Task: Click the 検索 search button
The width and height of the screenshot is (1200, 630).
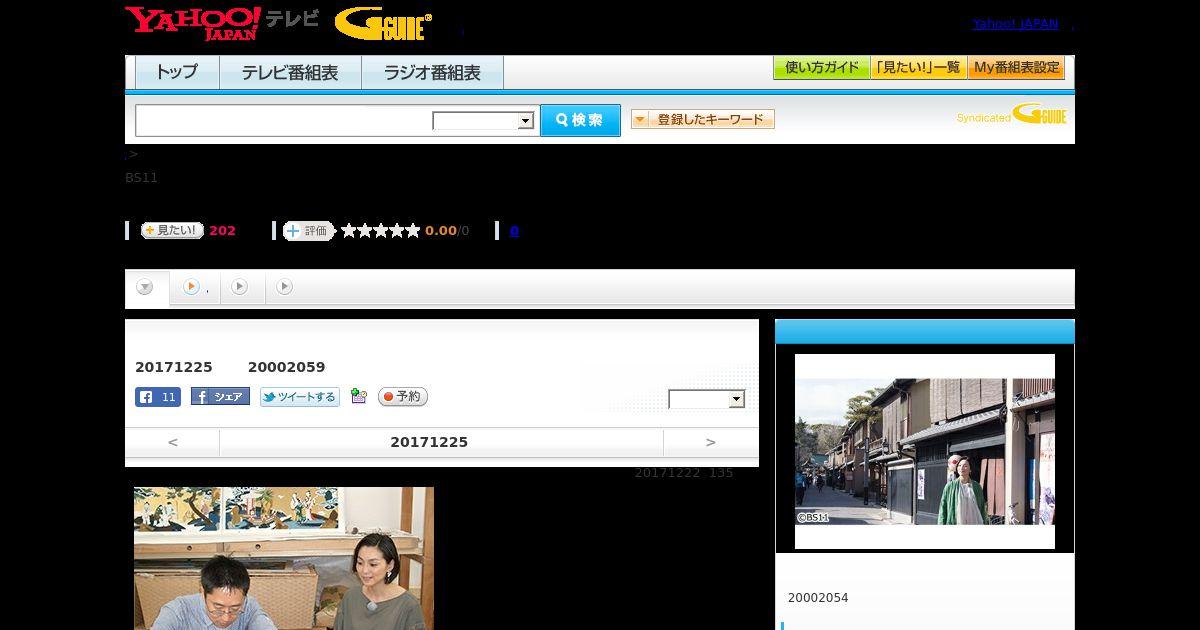Action: point(580,120)
